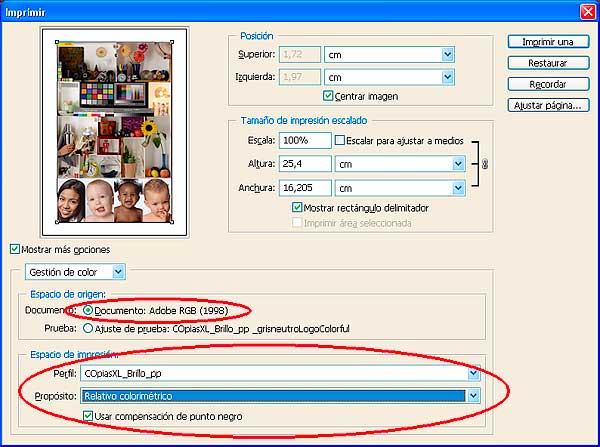Click the print preview image
Viewport: 600px width, 447px height.
click(x=114, y=132)
